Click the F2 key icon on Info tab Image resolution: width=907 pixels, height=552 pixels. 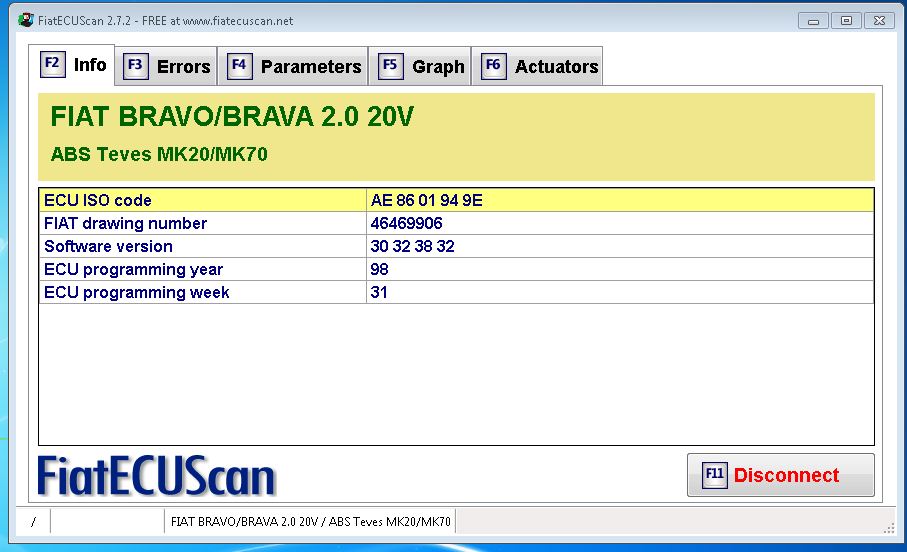click(53, 64)
